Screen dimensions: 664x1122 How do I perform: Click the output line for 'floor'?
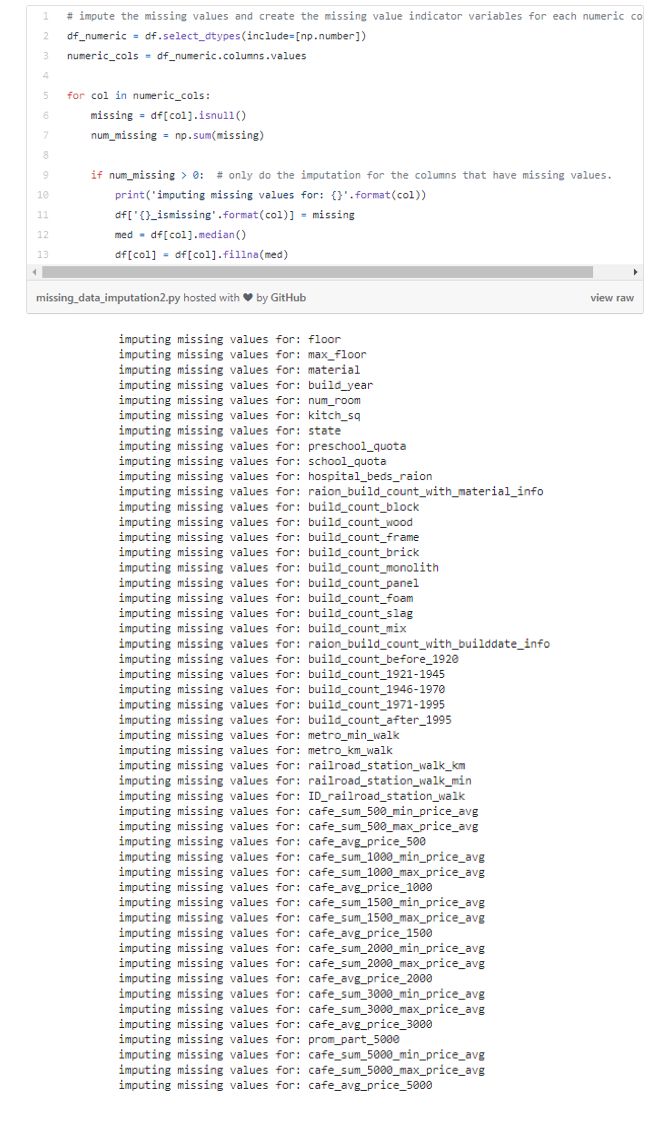click(x=229, y=340)
